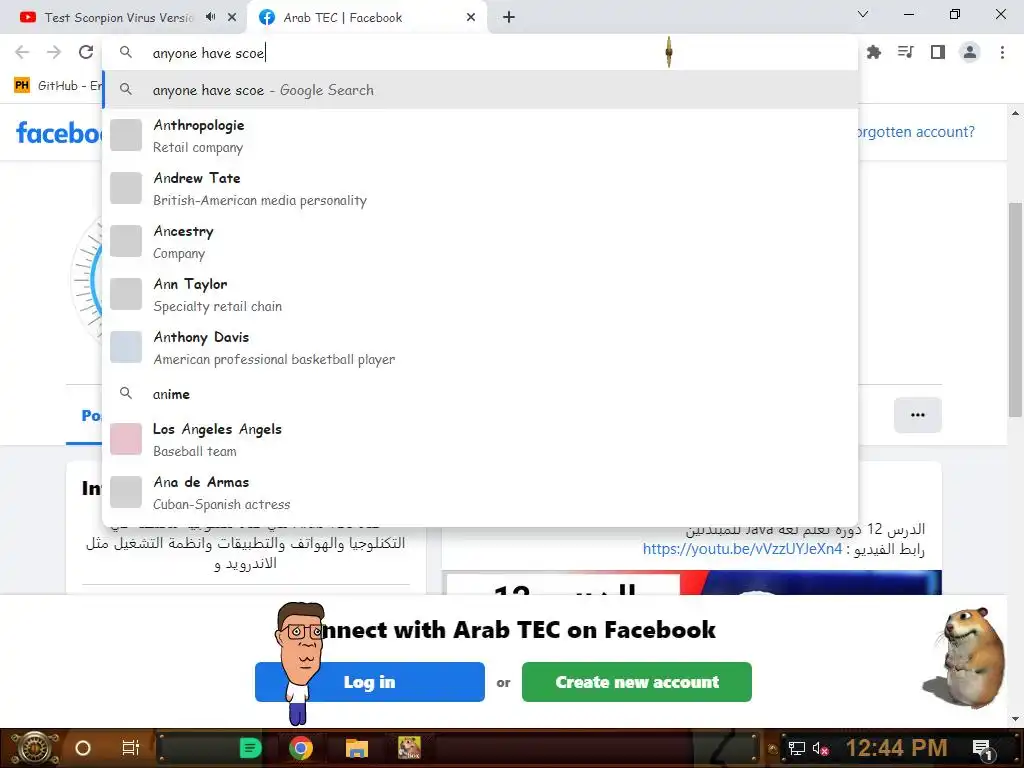Click the muted volume tray icon

(820, 748)
